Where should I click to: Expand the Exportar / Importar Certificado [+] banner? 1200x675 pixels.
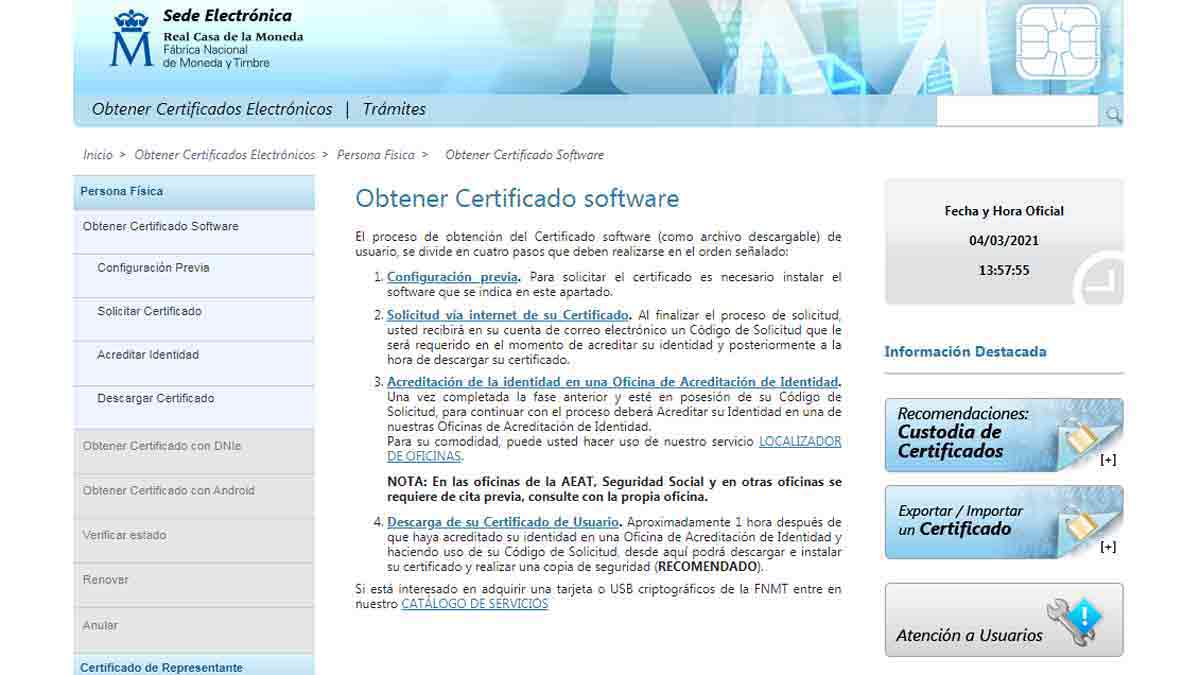(1107, 547)
